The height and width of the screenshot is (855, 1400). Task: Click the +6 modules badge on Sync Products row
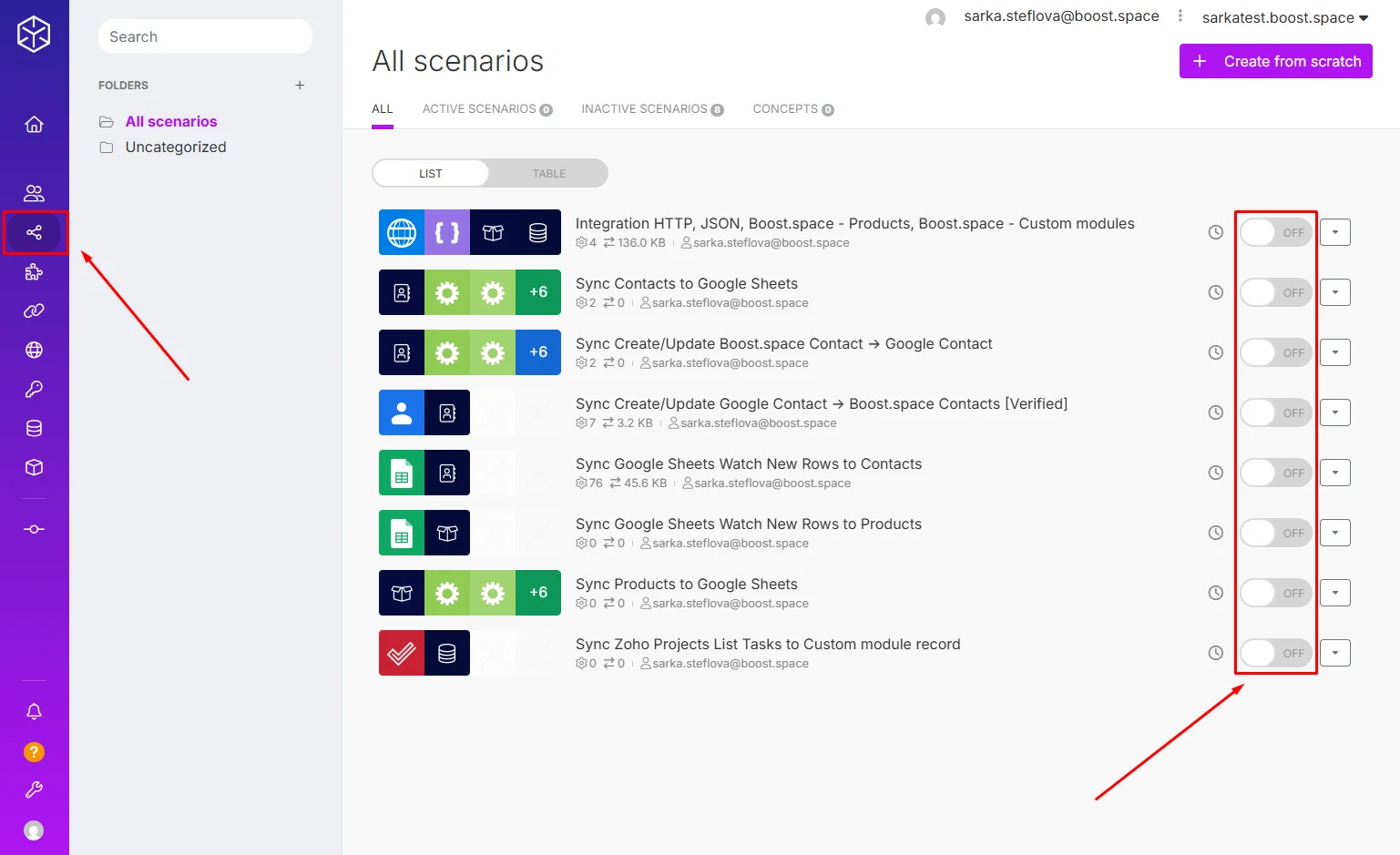pyautogui.click(x=538, y=593)
